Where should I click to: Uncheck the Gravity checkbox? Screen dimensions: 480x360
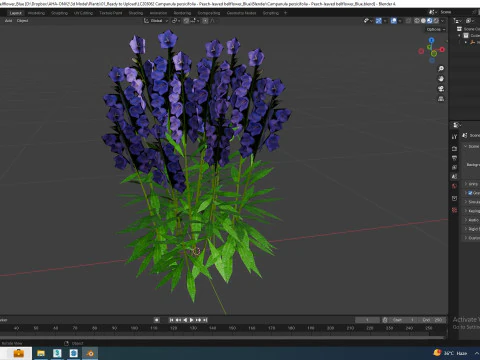pos(470,193)
